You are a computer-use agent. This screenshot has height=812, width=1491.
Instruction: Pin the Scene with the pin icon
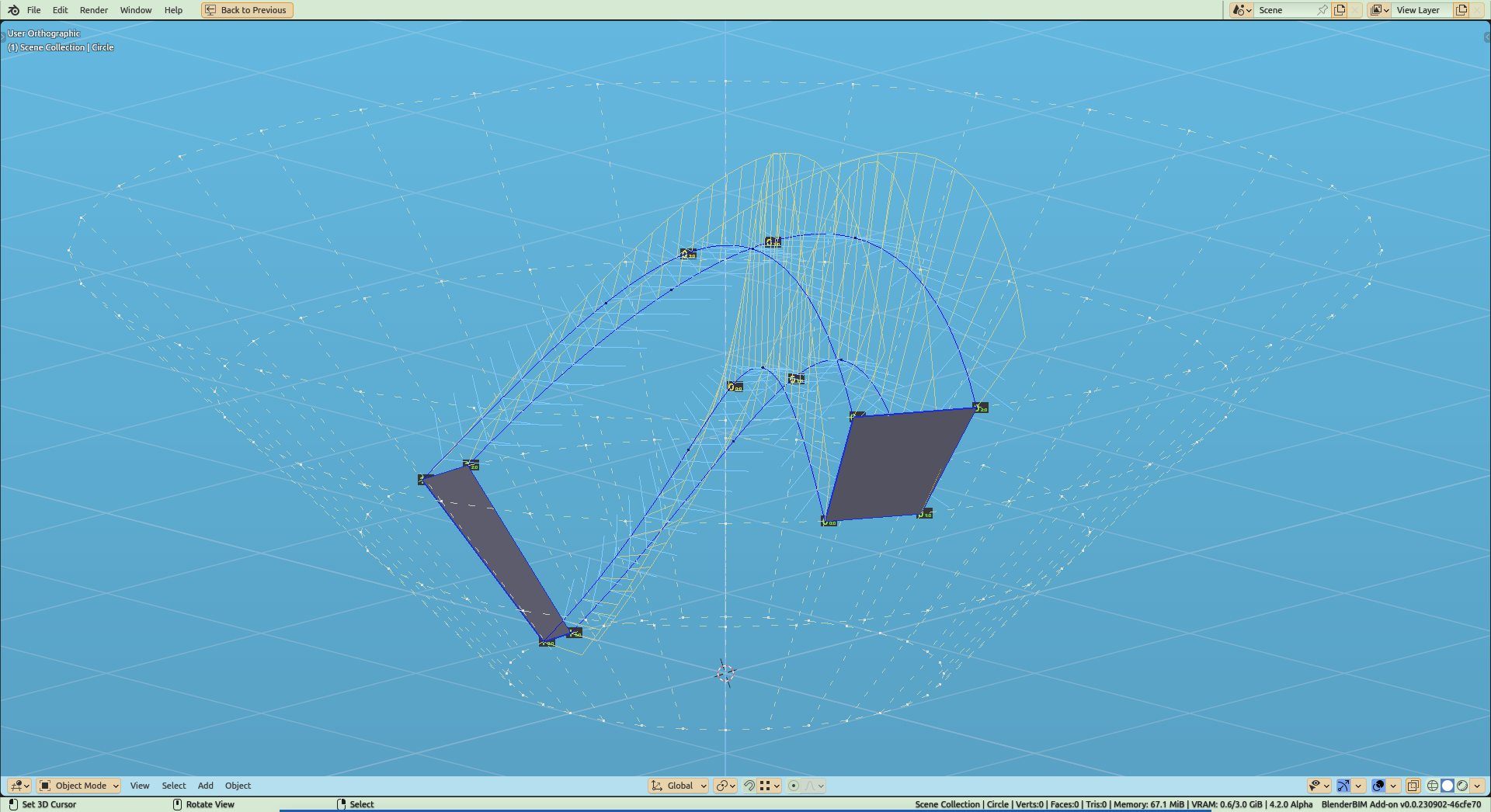1322,10
